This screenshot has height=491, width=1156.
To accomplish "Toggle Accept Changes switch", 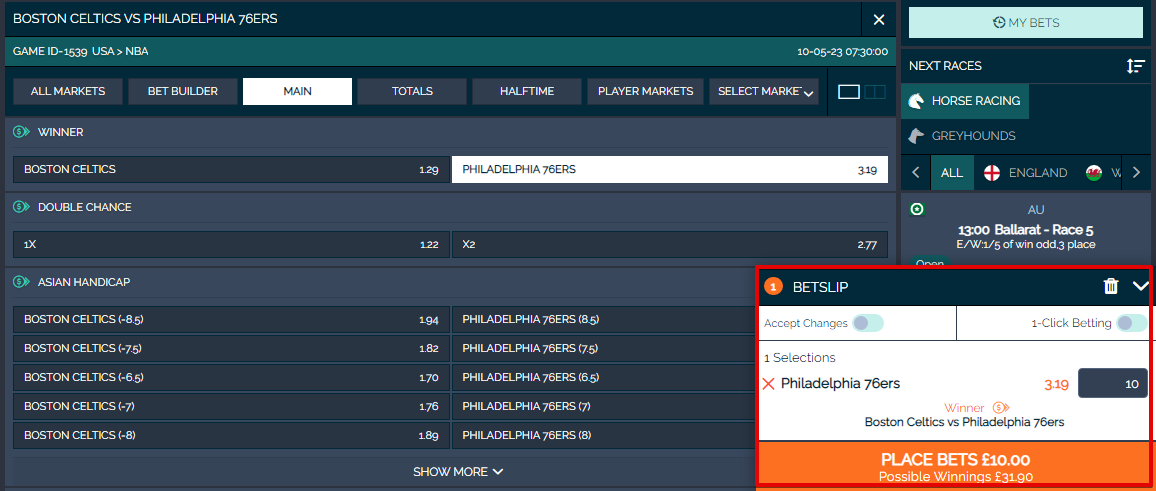I will (x=868, y=323).
